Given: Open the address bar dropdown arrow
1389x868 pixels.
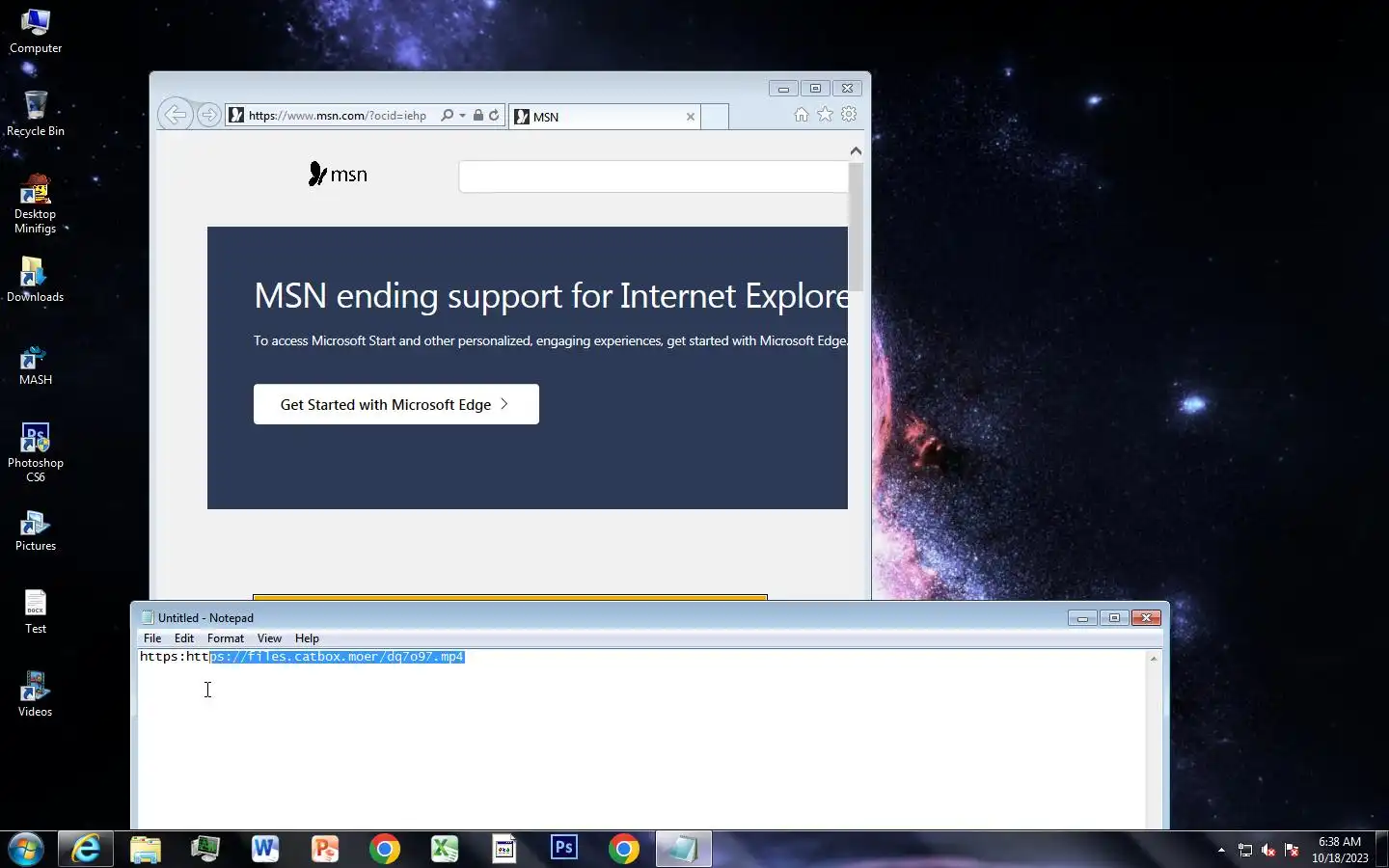Looking at the screenshot, I should [463, 115].
